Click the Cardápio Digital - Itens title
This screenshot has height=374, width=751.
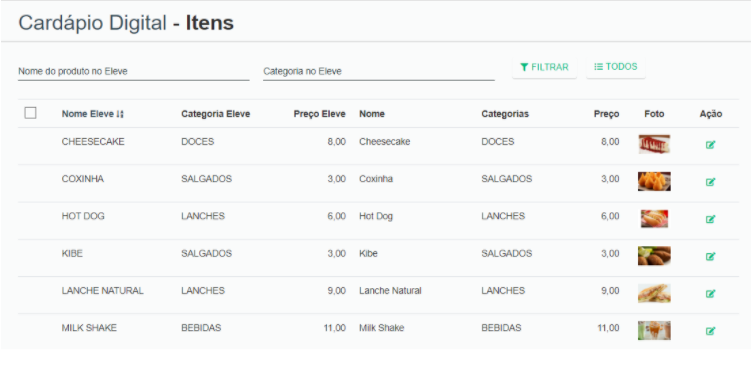pos(126,23)
